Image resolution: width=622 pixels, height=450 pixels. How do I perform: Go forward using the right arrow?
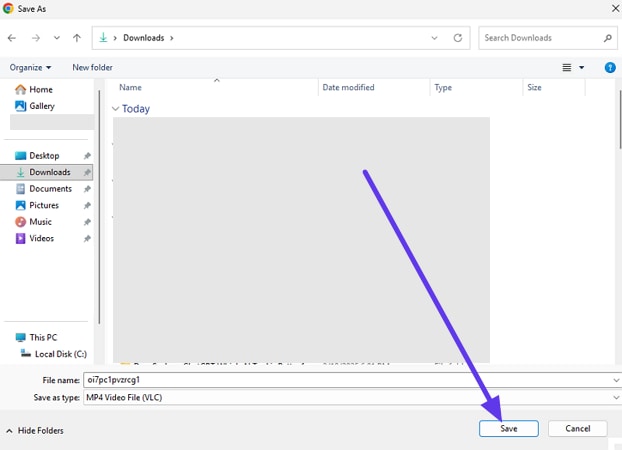[36, 38]
